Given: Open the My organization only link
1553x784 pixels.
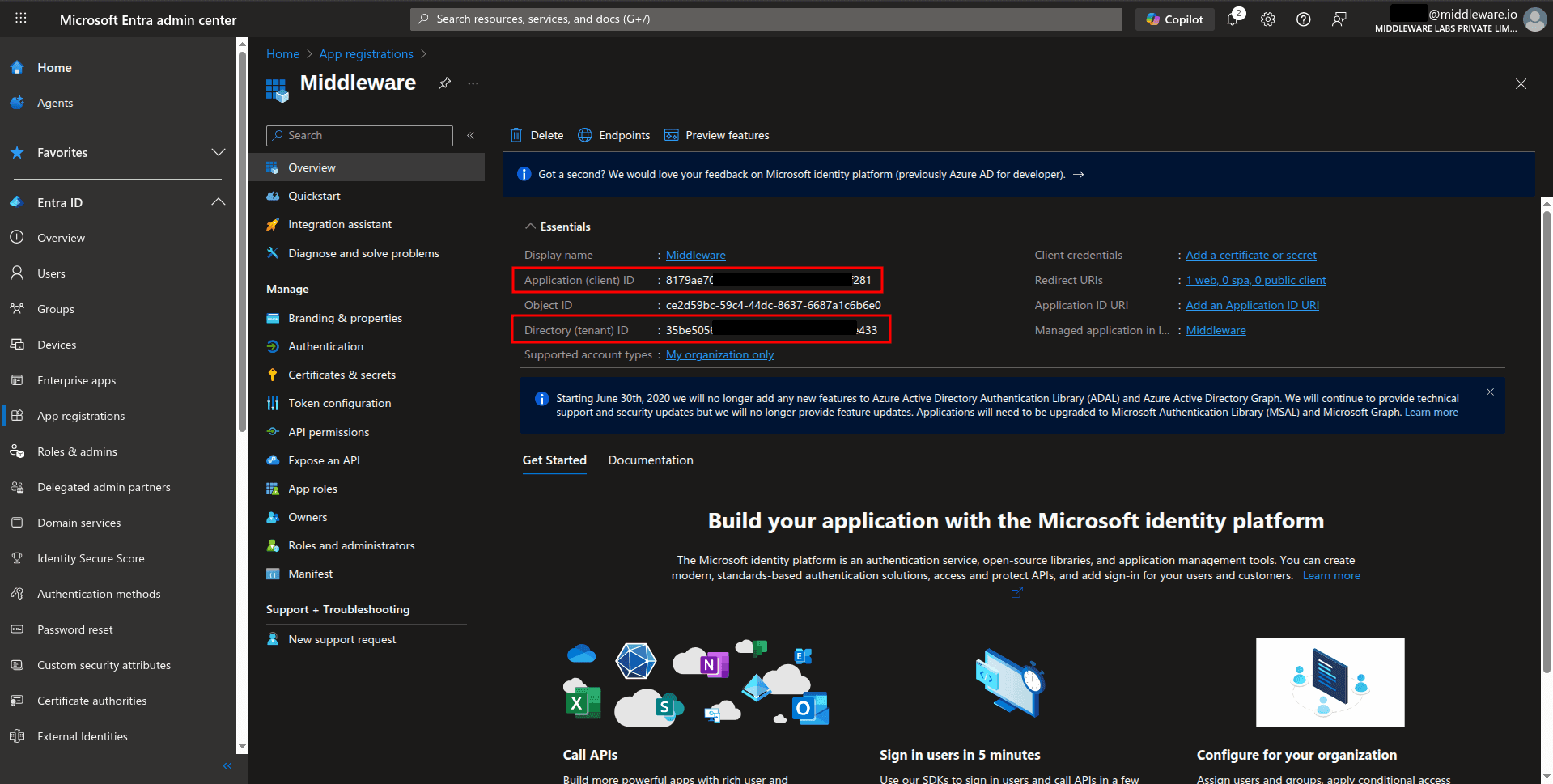Looking at the screenshot, I should pyautogui.click(x=719, y=354).
